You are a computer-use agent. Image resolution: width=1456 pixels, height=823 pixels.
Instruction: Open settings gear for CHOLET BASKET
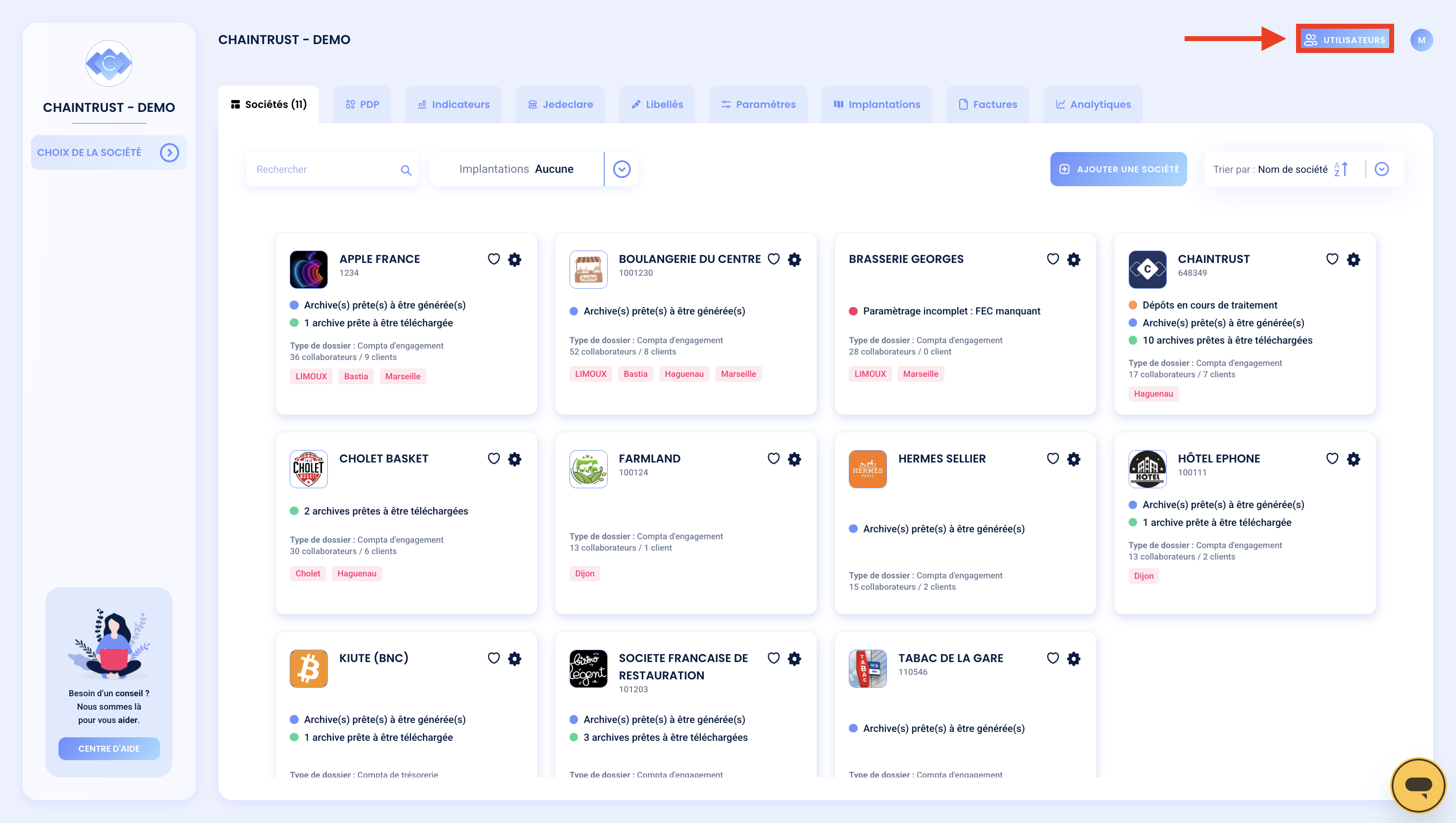click(515, 459)
